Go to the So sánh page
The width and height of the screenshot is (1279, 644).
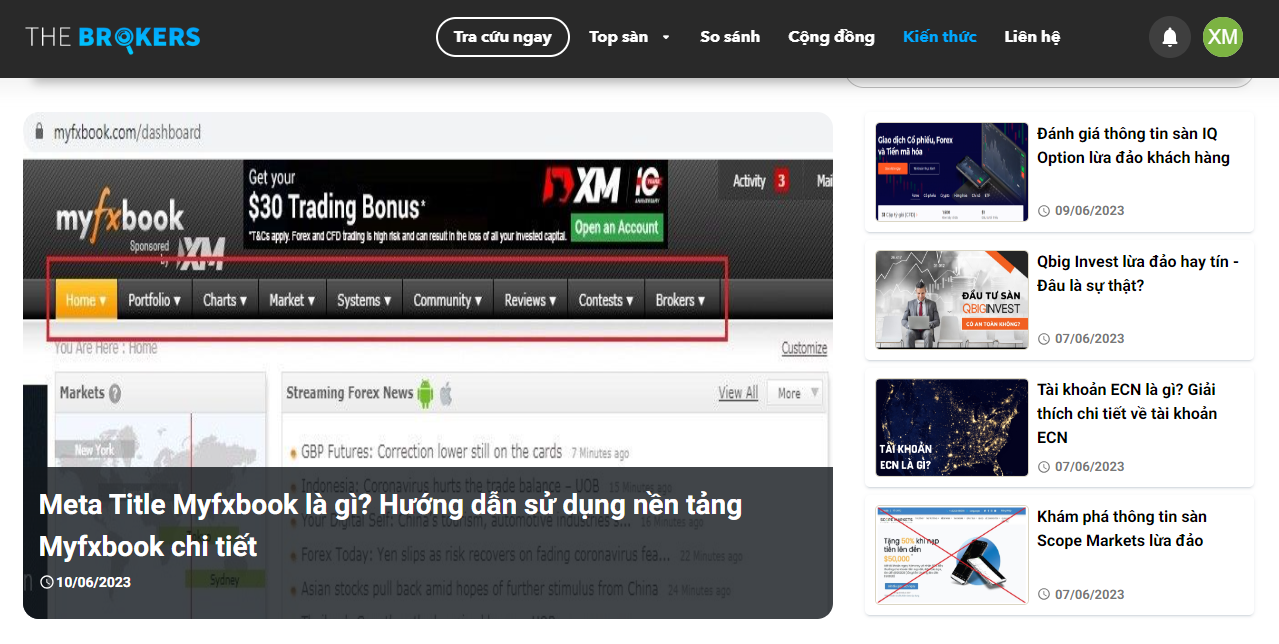(730, 37)
